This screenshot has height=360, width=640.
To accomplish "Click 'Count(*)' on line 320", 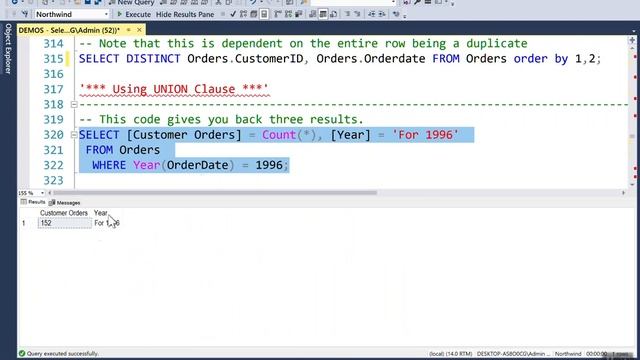I will point(289,135).
